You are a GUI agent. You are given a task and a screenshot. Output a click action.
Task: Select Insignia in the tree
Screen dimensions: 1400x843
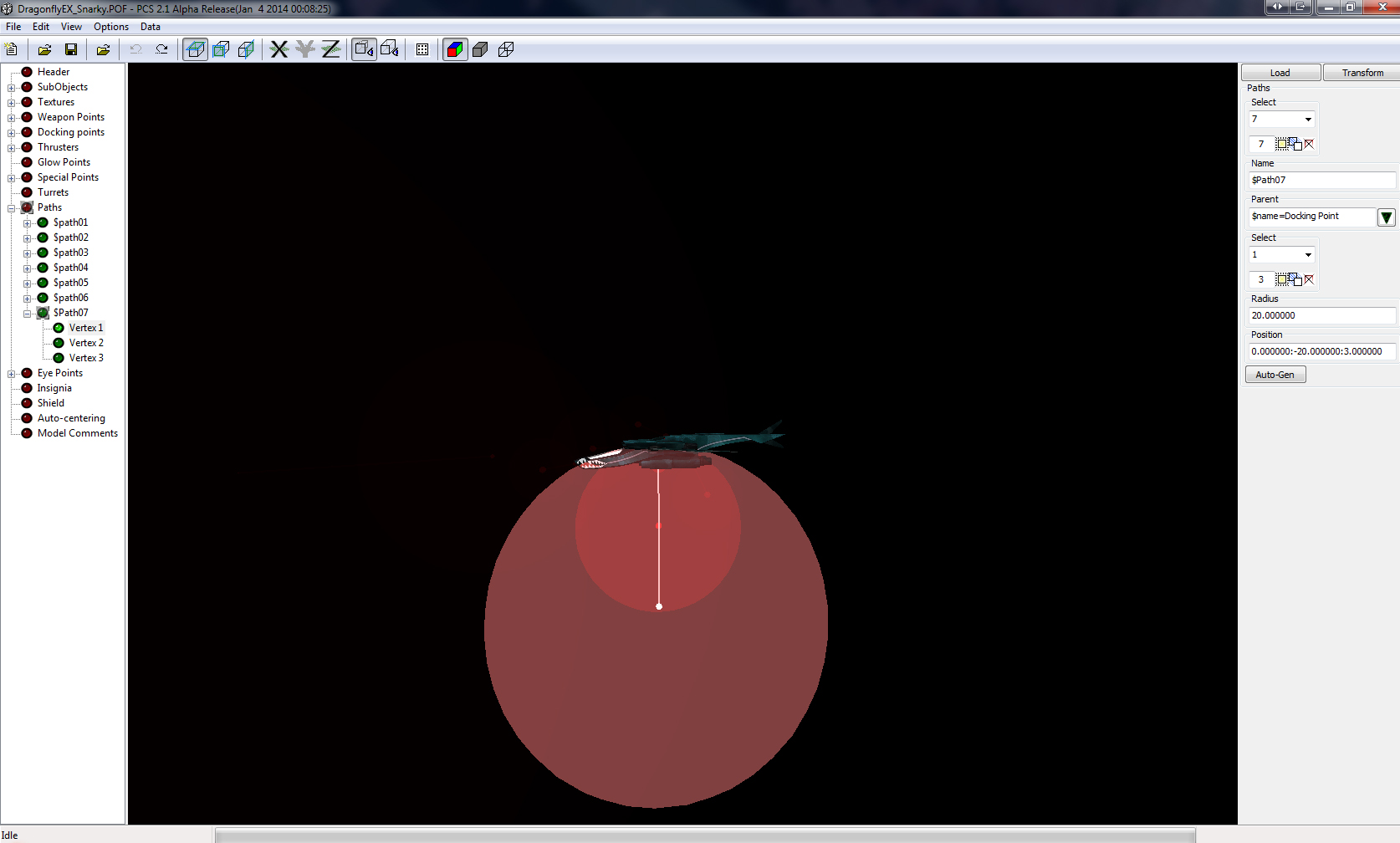click(x=54, y=388)
